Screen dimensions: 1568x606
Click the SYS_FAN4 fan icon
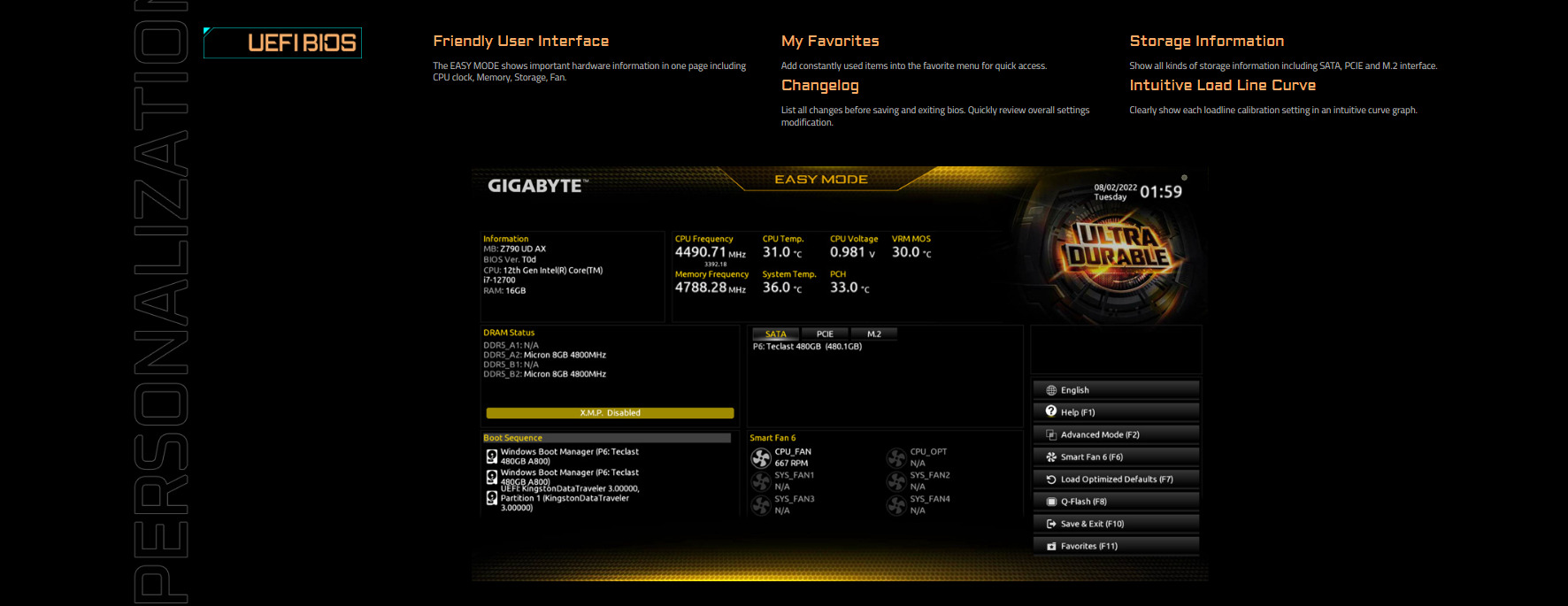point(896,505)
